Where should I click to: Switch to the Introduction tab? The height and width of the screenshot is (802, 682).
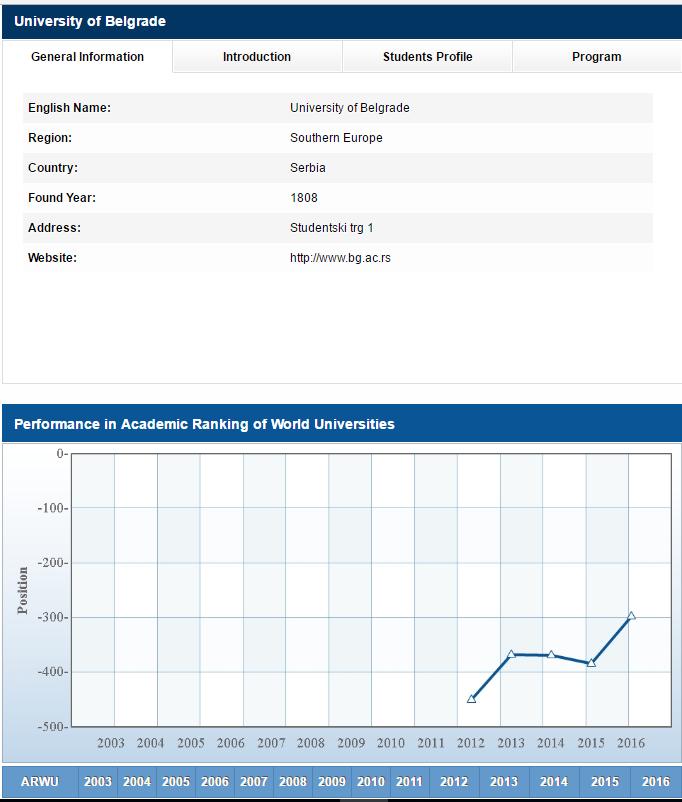click(x=257, y=57)
